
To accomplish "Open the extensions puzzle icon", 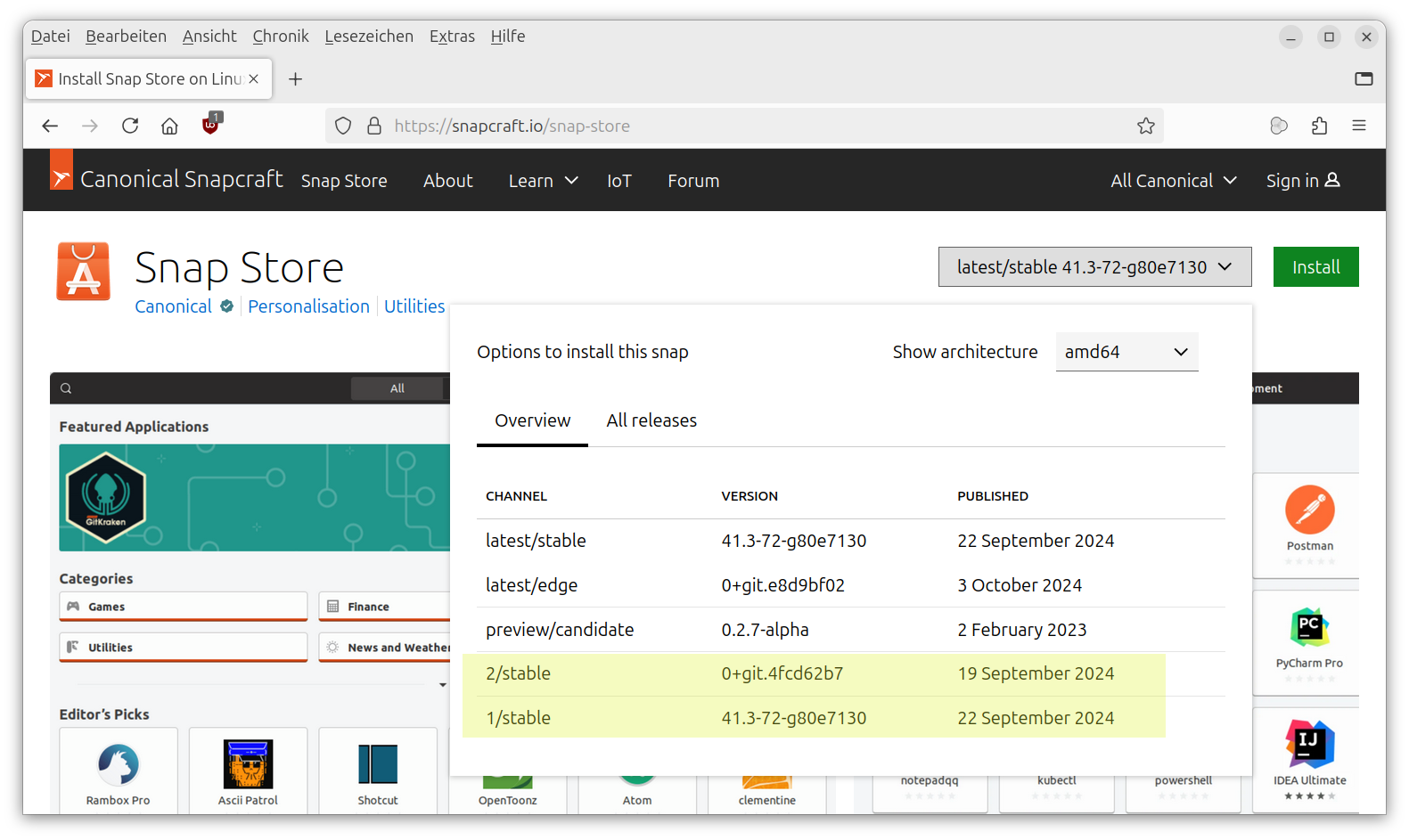I will click(x=1319, y=126).
